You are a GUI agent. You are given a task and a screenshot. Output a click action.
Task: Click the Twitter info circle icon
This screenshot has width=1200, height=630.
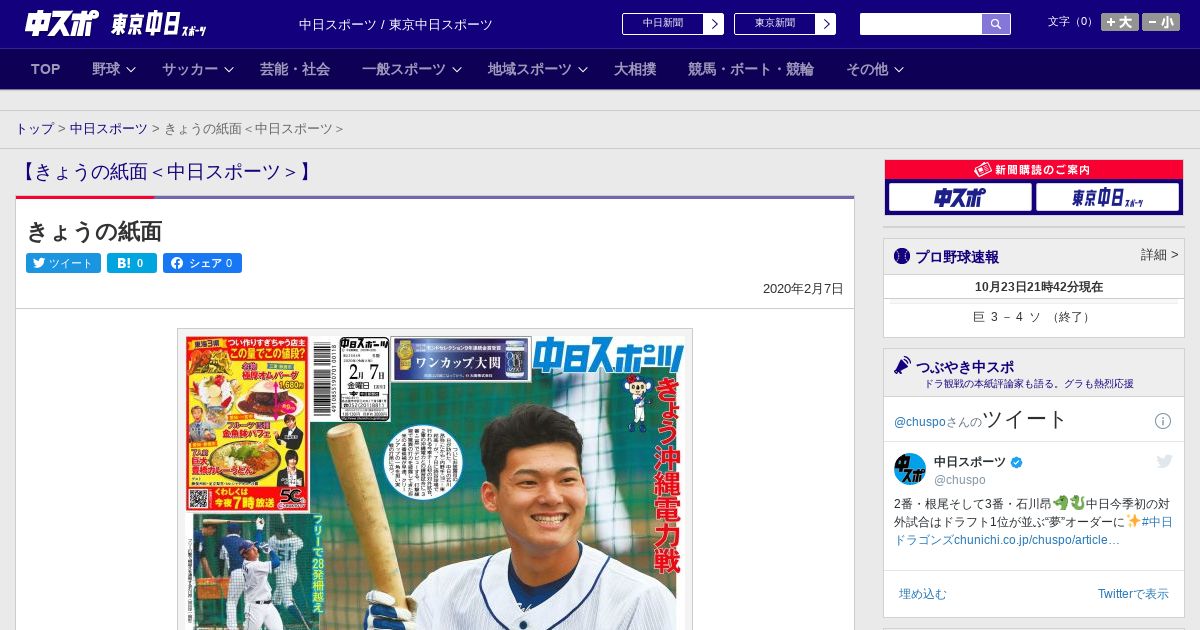coord(1163,421)
